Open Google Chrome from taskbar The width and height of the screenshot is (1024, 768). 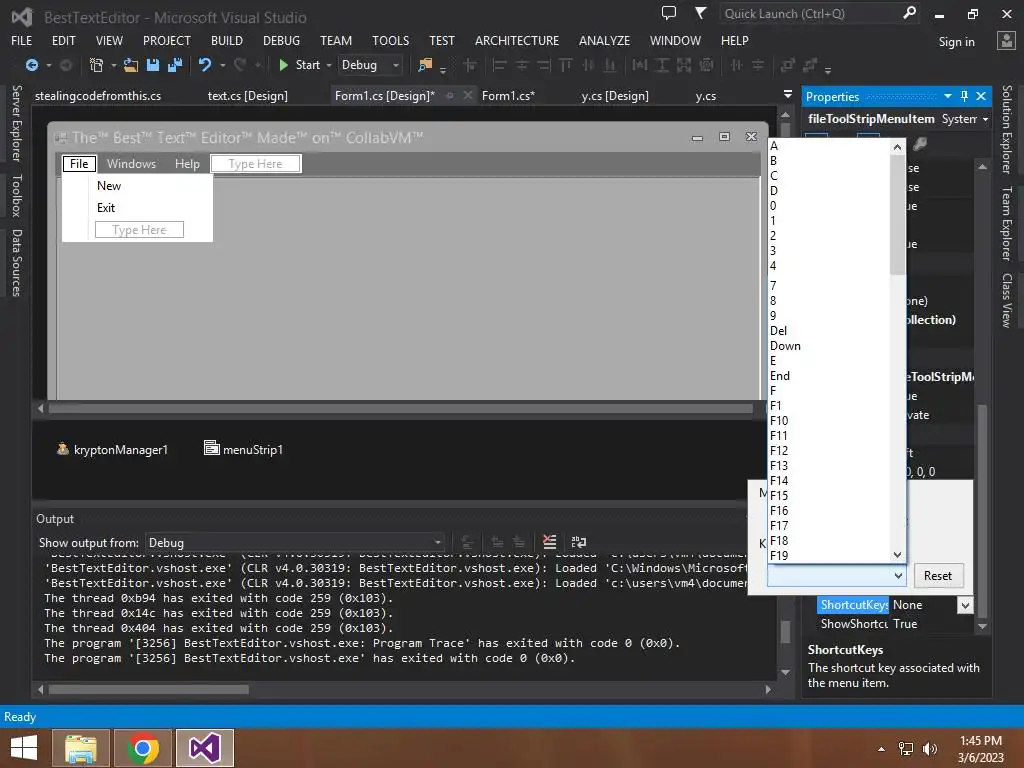coord(143,748)
